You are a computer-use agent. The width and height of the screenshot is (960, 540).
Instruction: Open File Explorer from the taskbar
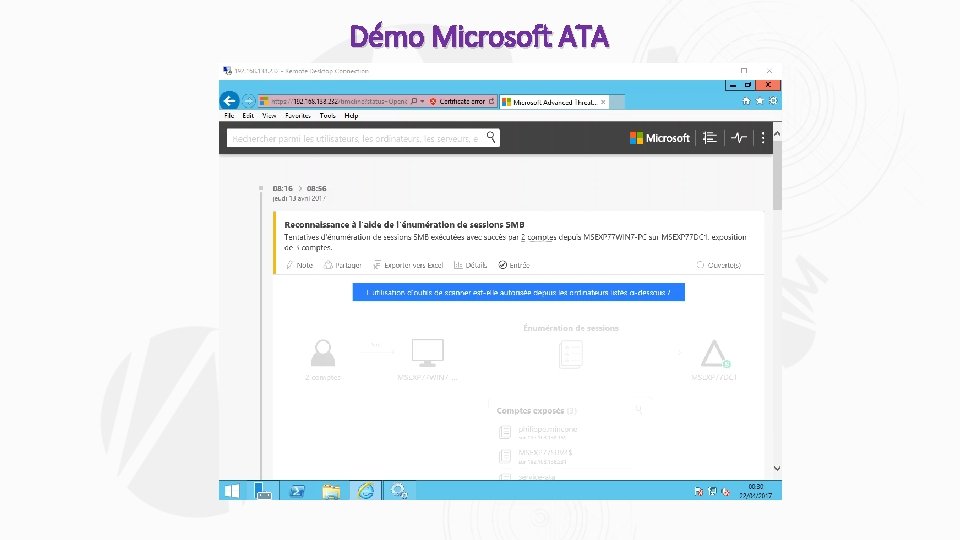point(331,490)
